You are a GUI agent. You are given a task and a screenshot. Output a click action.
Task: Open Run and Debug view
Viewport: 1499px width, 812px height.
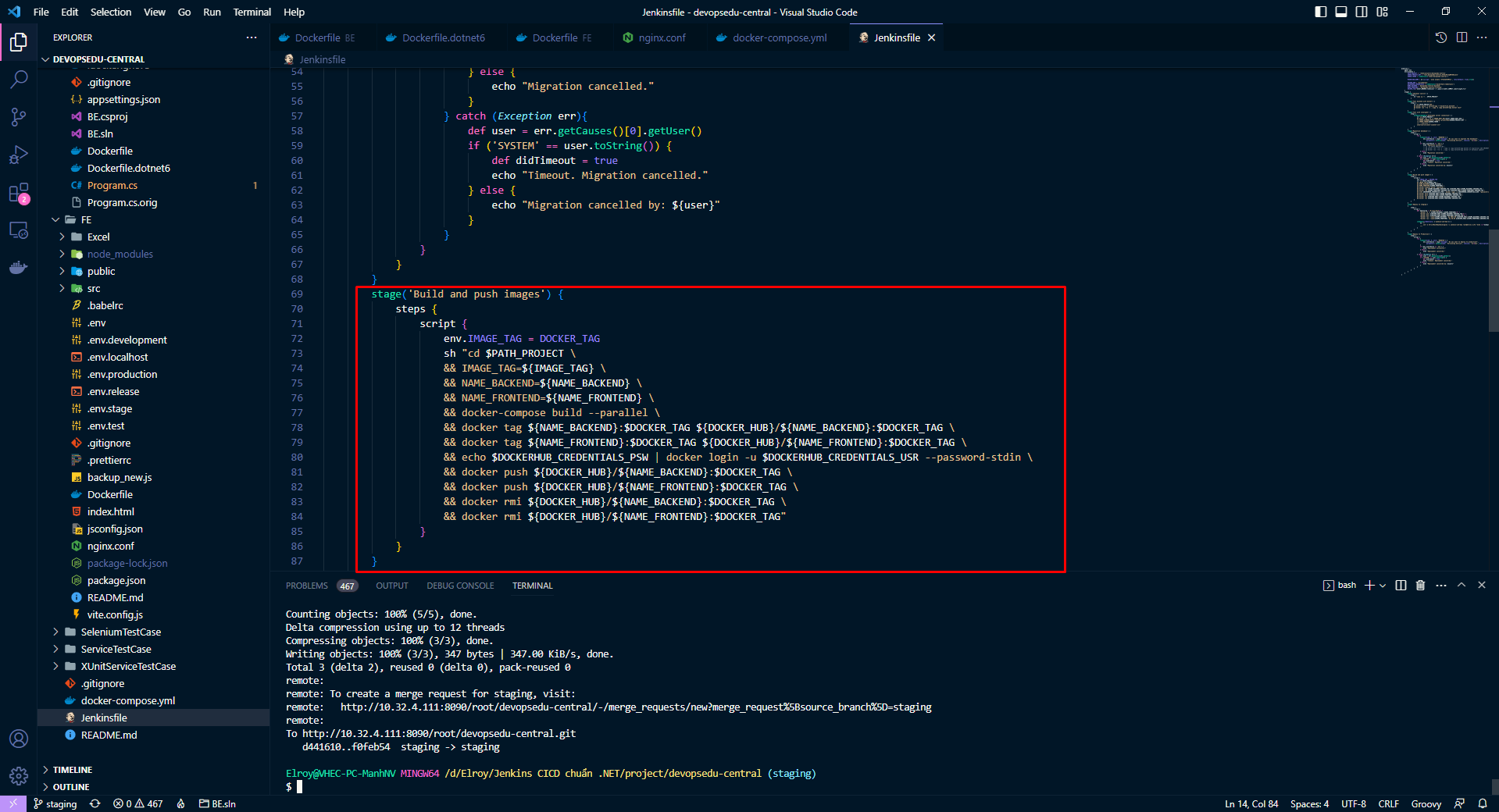tap(19, 155)
